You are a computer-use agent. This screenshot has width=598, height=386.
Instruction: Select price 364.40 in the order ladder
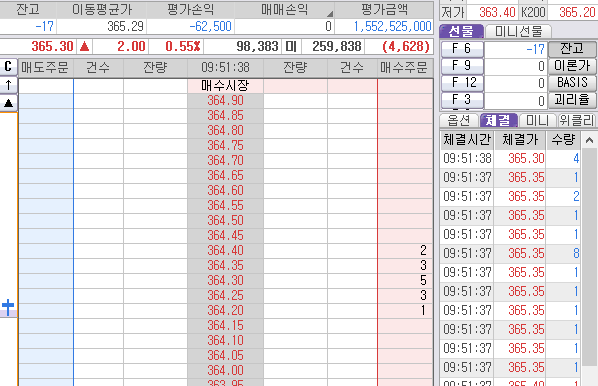coord(225,251)
